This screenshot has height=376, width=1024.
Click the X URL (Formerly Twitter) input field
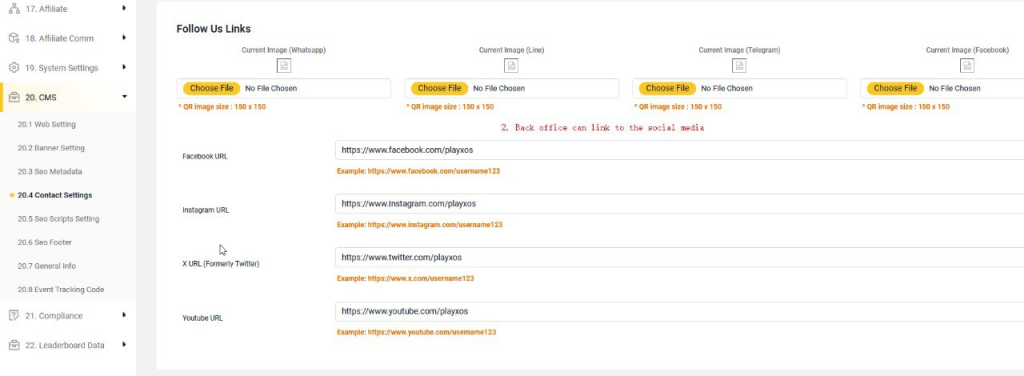(679, 257)
